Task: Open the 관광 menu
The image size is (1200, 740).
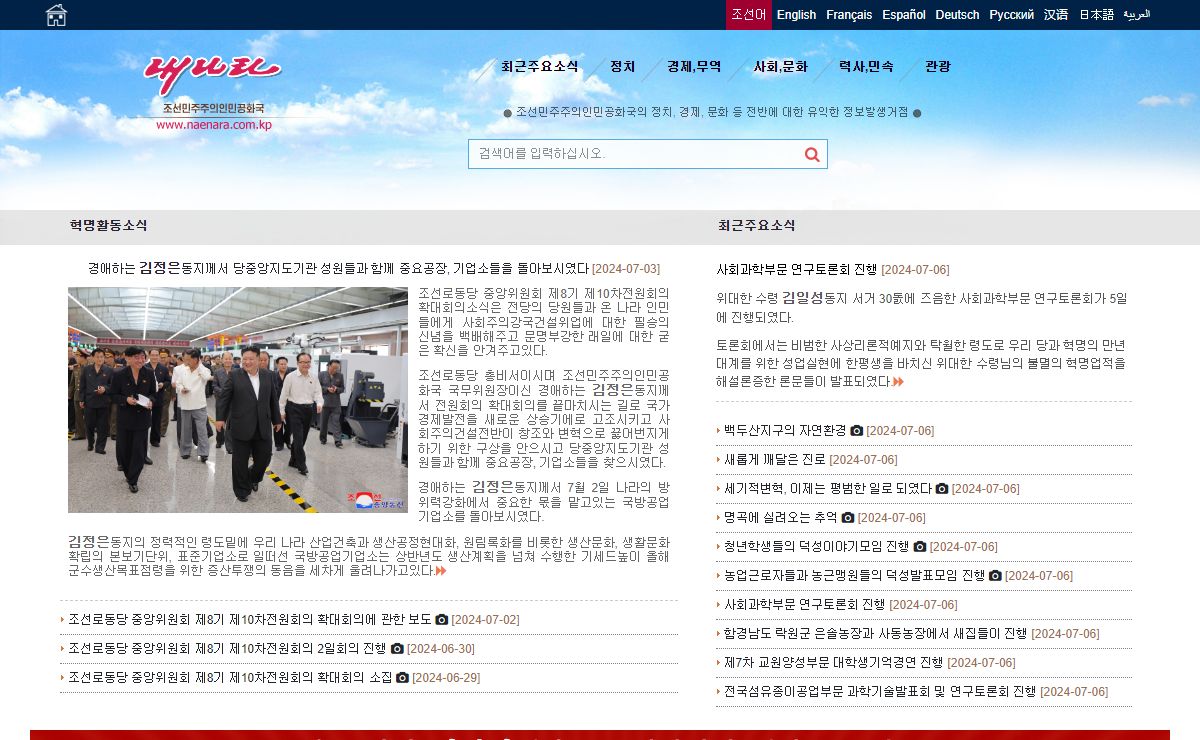Action: tap(938, 67)
